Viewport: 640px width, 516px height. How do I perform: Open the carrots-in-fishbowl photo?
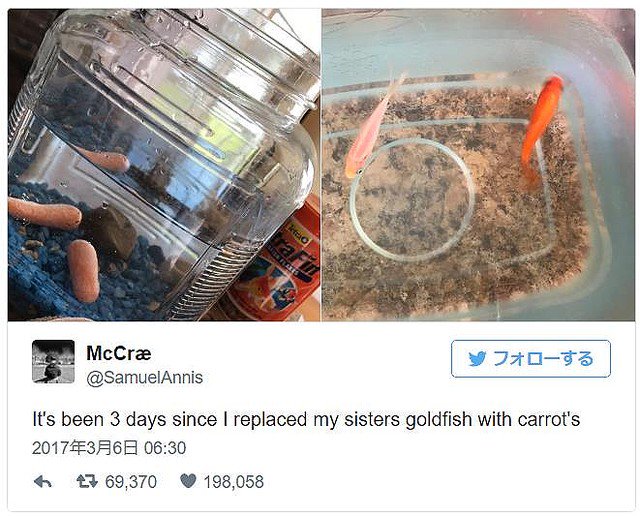(x=164, y=165)
